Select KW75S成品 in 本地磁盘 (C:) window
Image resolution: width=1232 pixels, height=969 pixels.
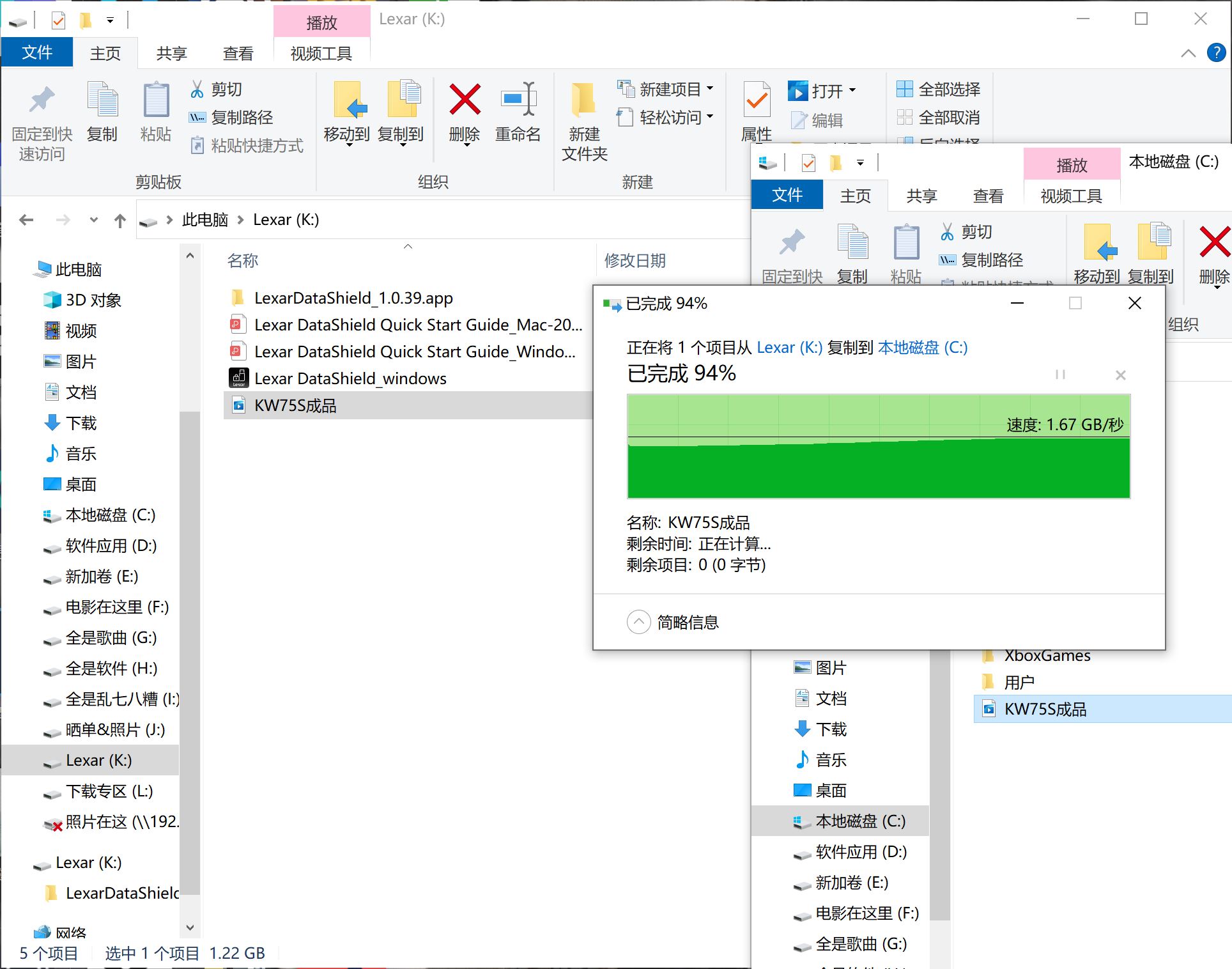(x=1103, y=709)
